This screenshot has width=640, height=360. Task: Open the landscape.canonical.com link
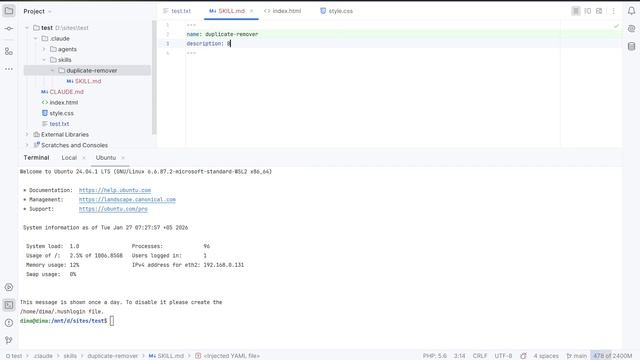click(x=127, y=200)
